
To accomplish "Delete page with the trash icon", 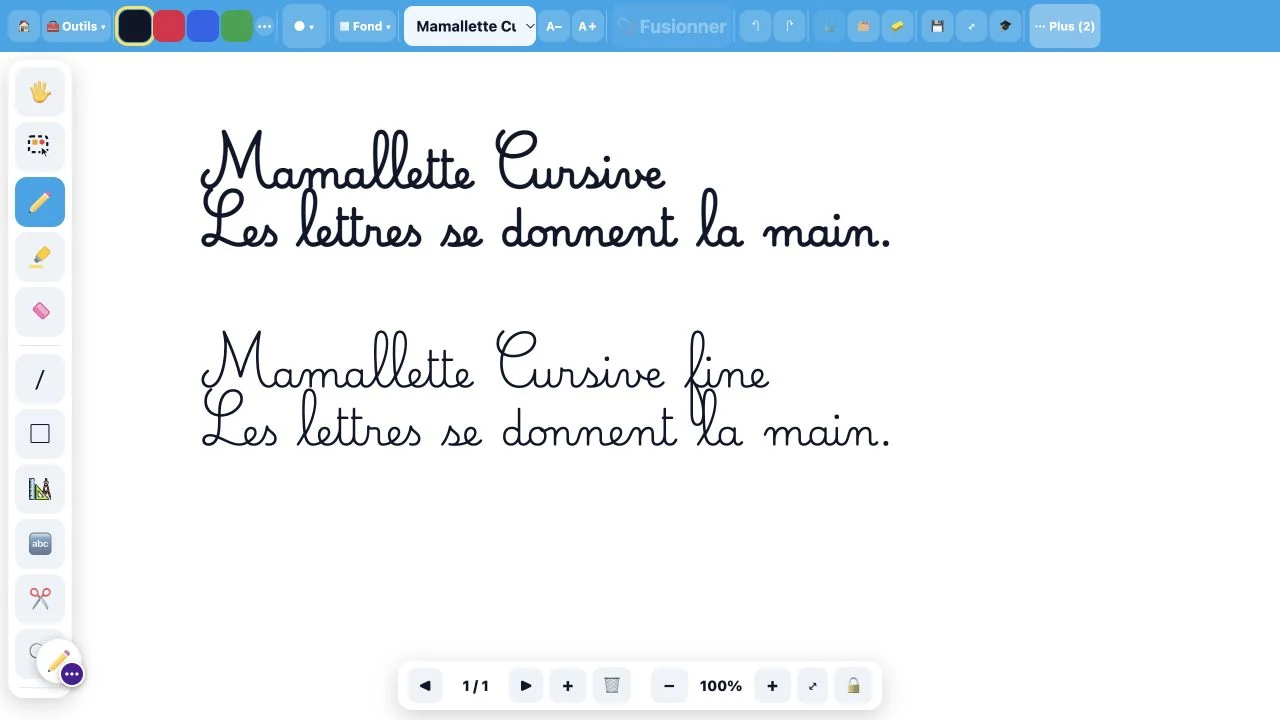I will point(612,686).
